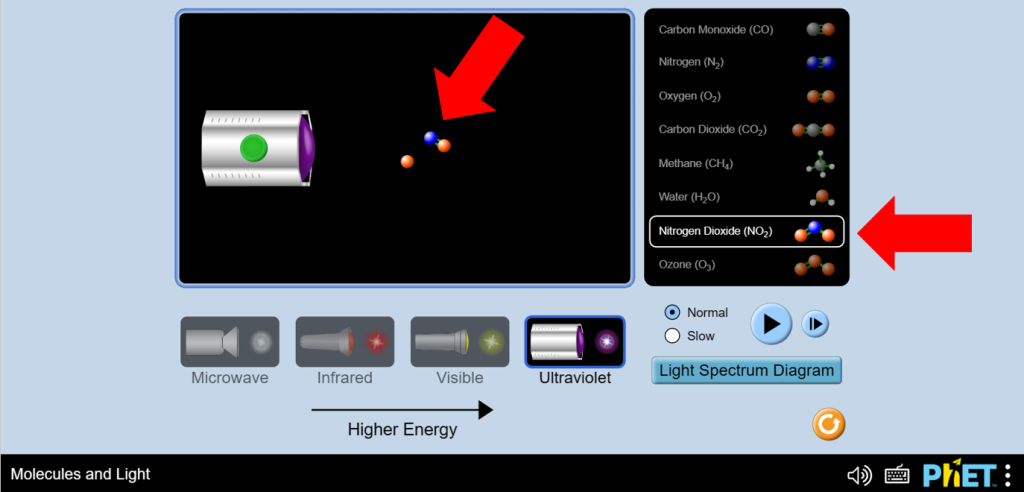Click the green emitter button on the lamp
1024x492 pixels.
[253, 148]
